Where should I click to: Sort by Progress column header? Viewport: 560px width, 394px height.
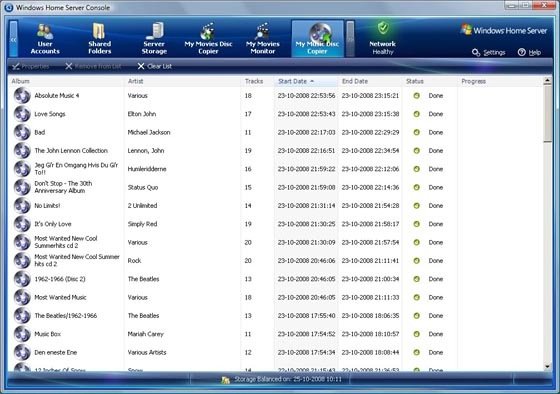[500, 81]
